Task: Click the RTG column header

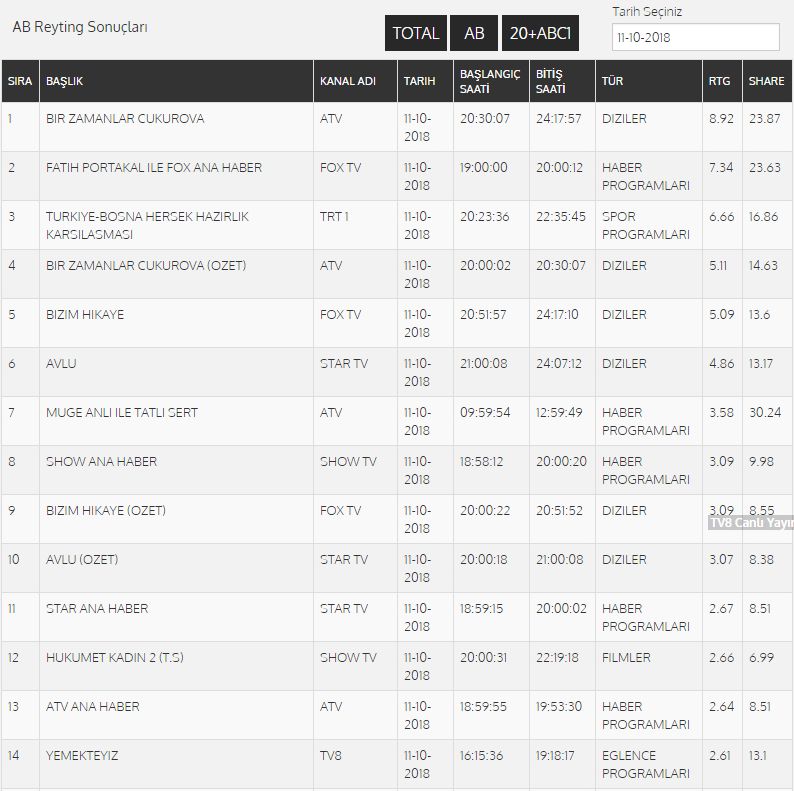Action: (719, 81)
